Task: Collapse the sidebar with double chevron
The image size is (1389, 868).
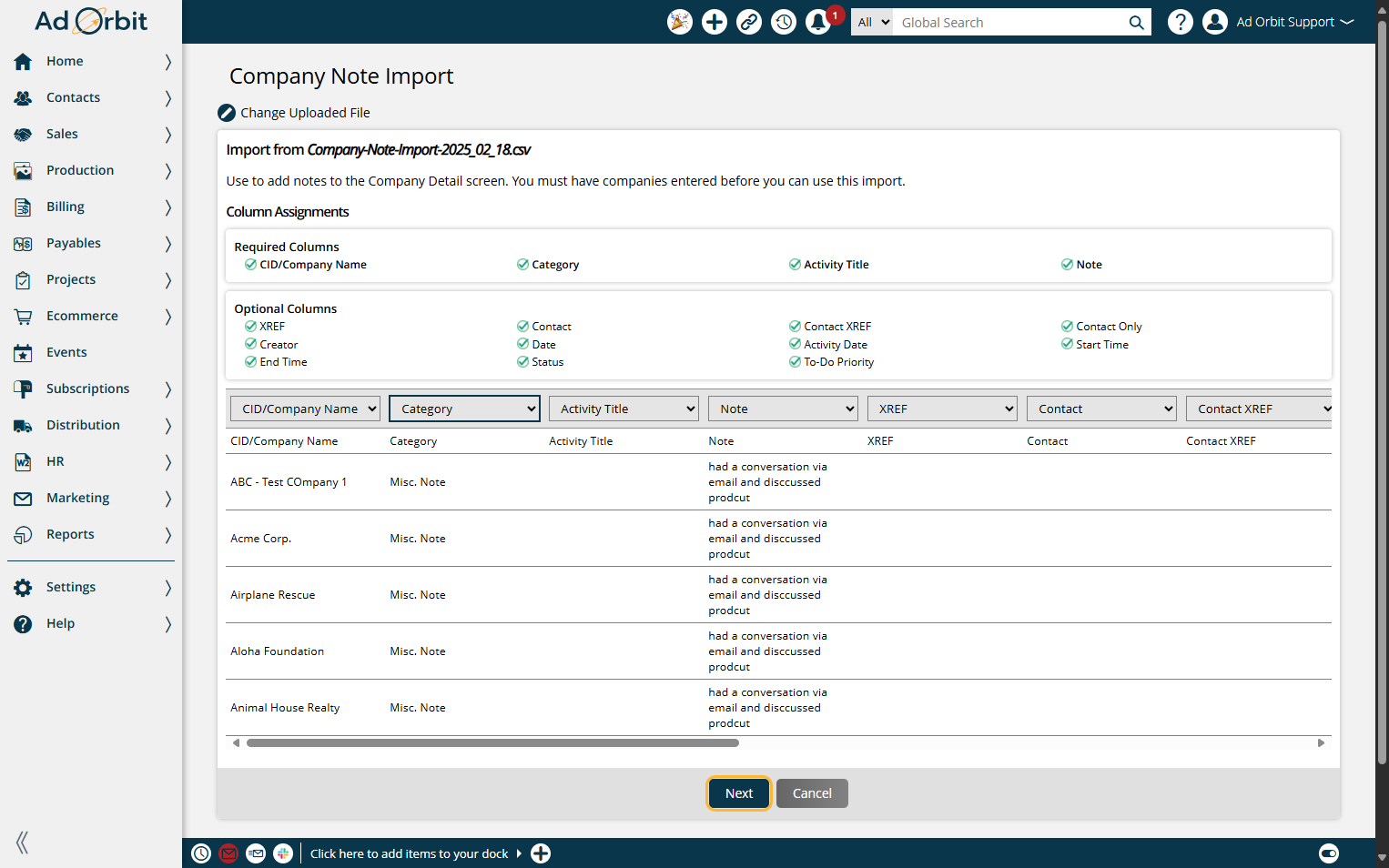Action: click(22, 843)
